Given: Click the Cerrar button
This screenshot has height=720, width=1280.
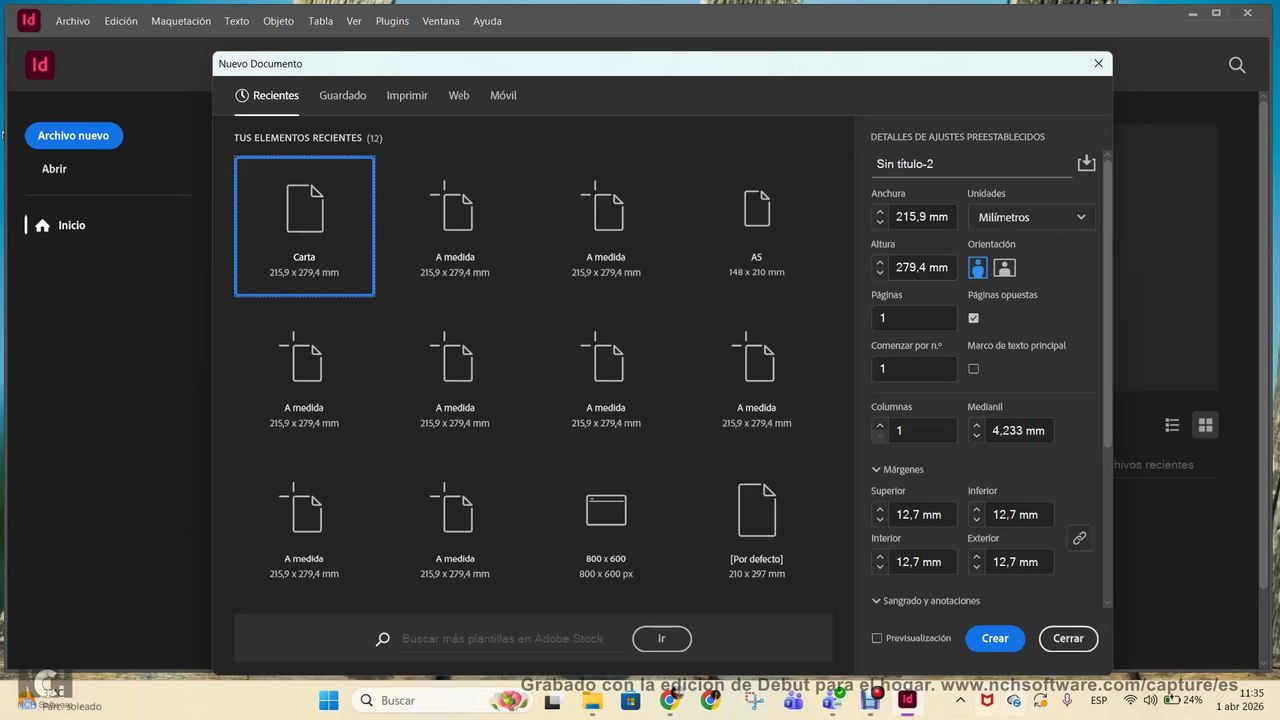Looking at the screenshot, I should tap(1068, 638).
